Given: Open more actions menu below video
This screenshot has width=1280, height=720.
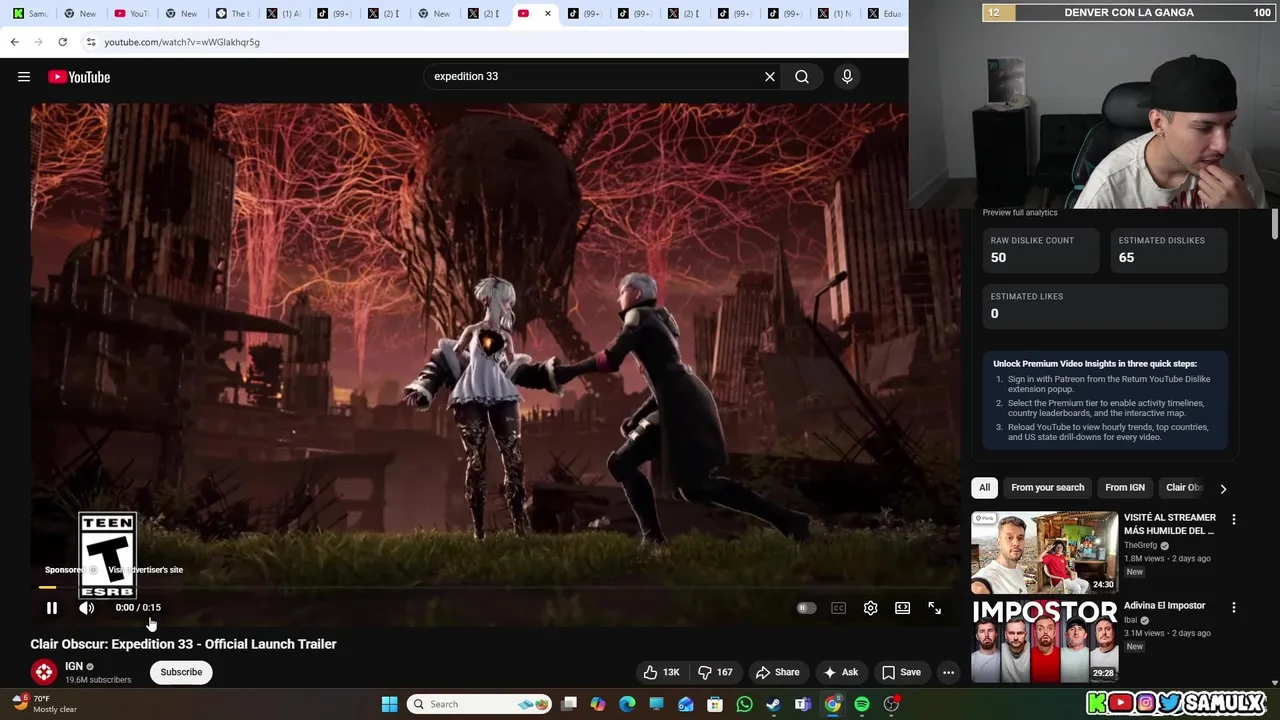Looking at the screenshot, I should click(x=948, y=672).
